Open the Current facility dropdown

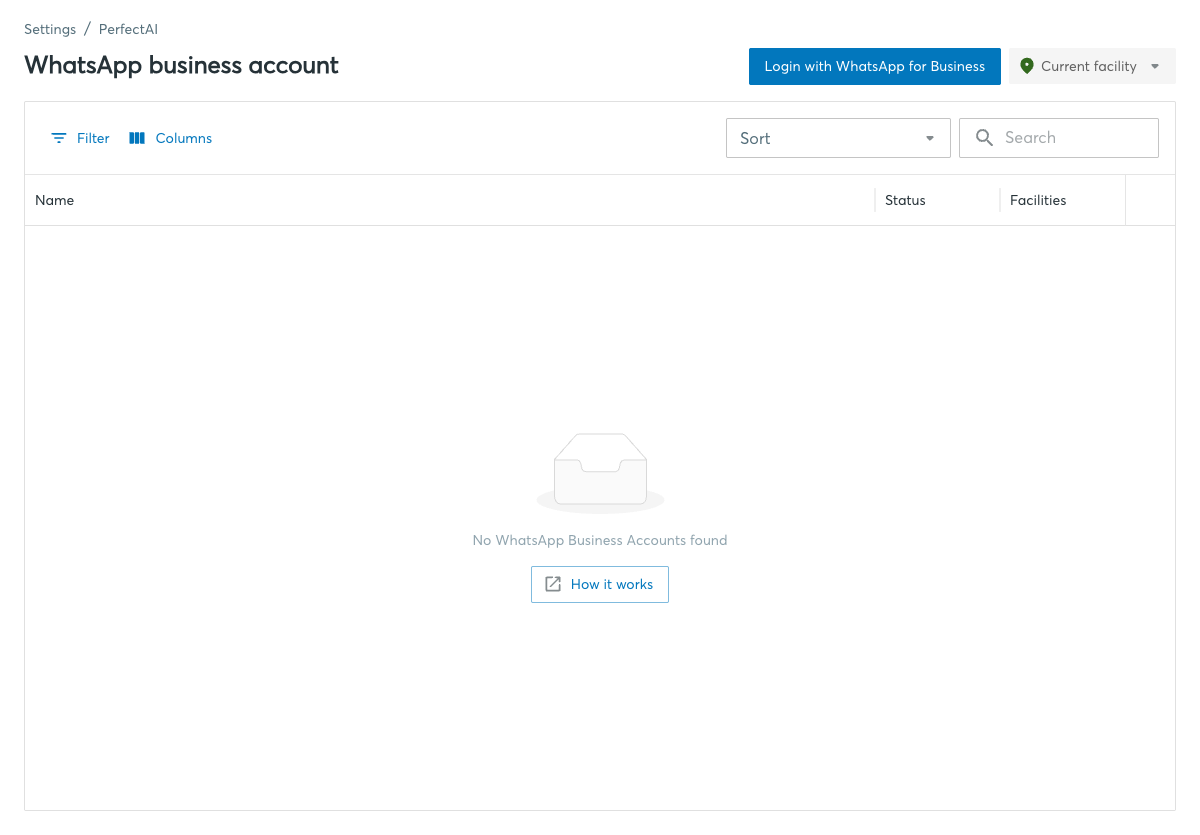click(x=1092, y=66)
